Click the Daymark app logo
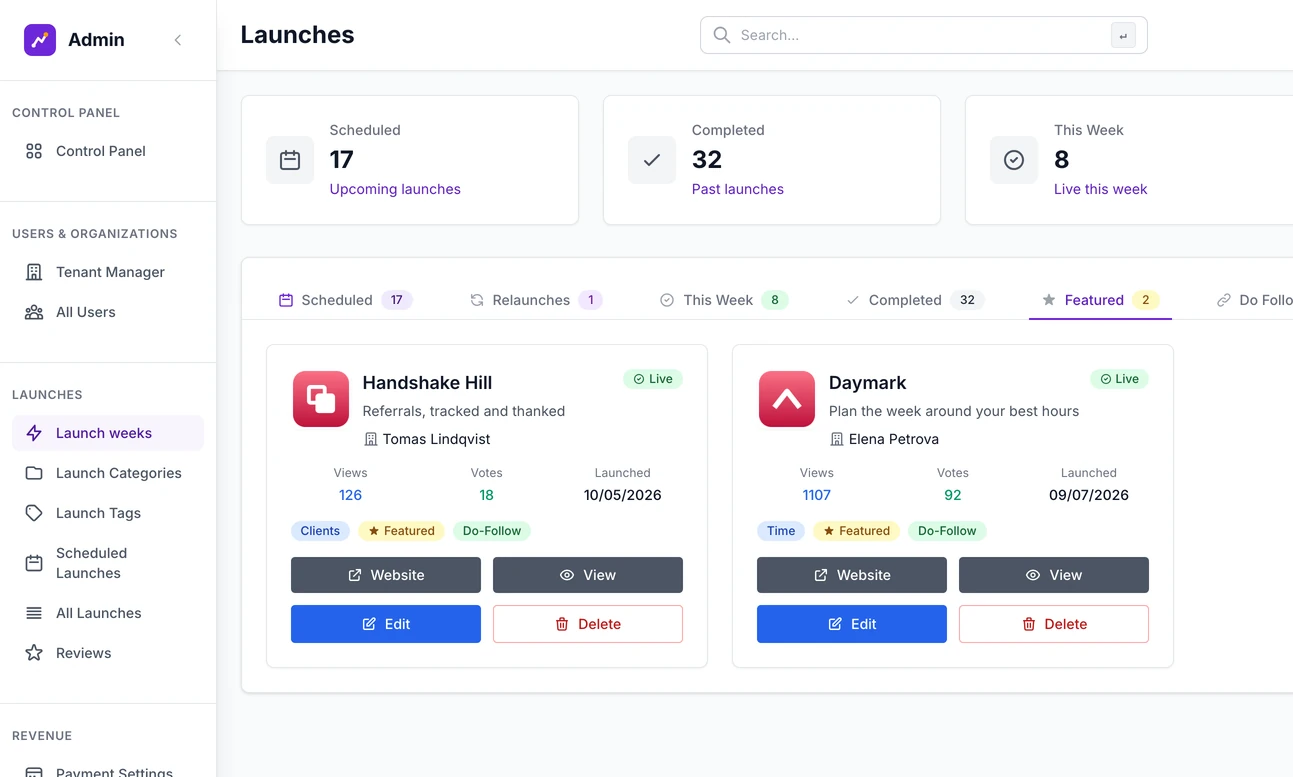This screenshot has width=1293, height=777. click(787, 399)
